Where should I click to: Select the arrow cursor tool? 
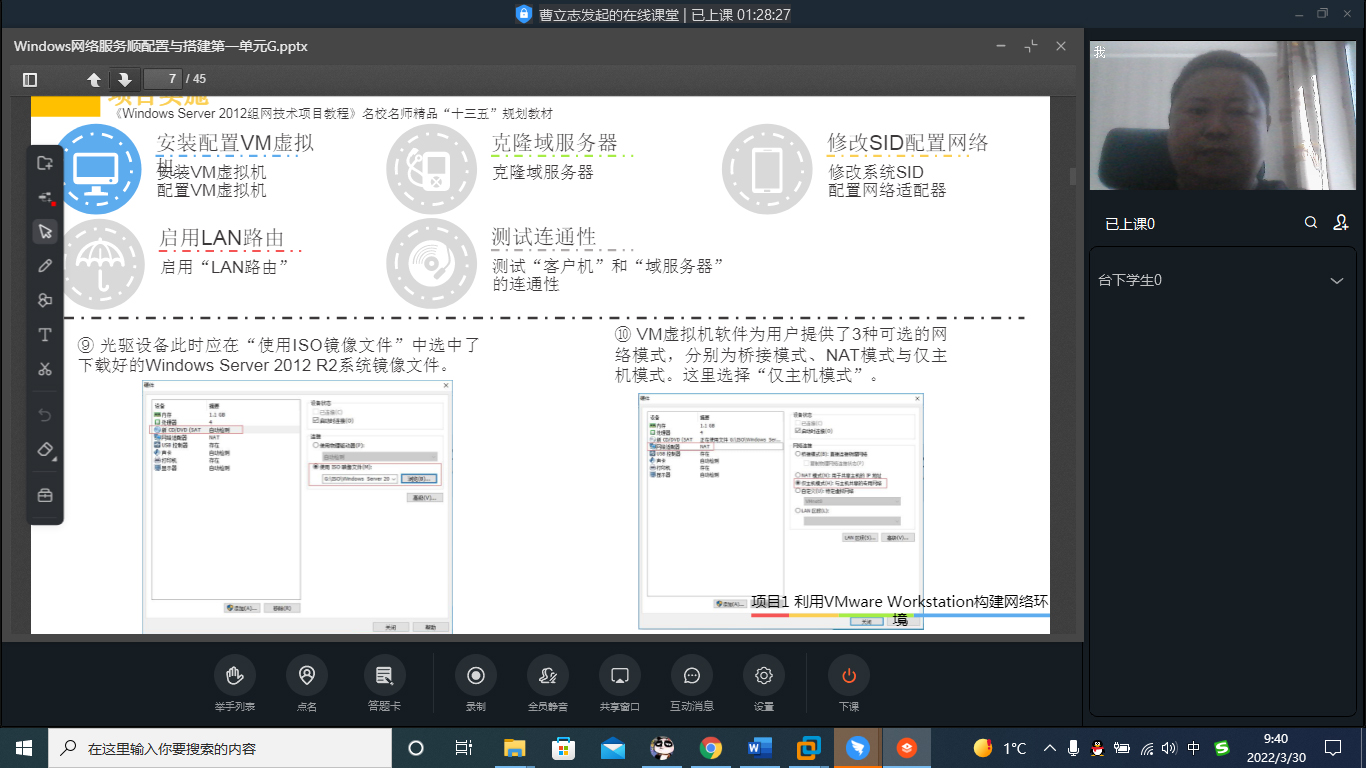[x=45, y=232]
